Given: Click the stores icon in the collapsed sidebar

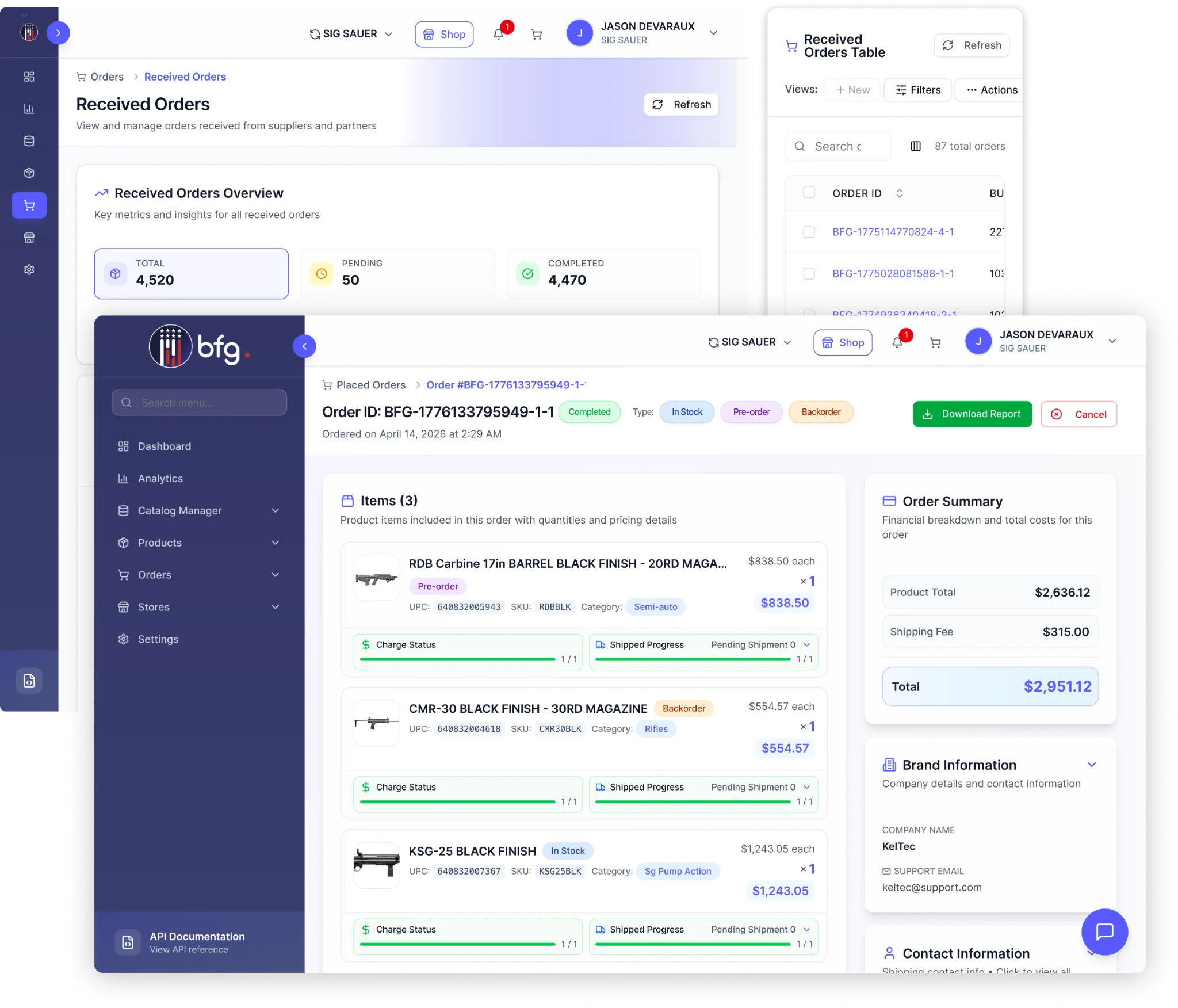Looking at the screenshot, I should (x=29, y=238).
